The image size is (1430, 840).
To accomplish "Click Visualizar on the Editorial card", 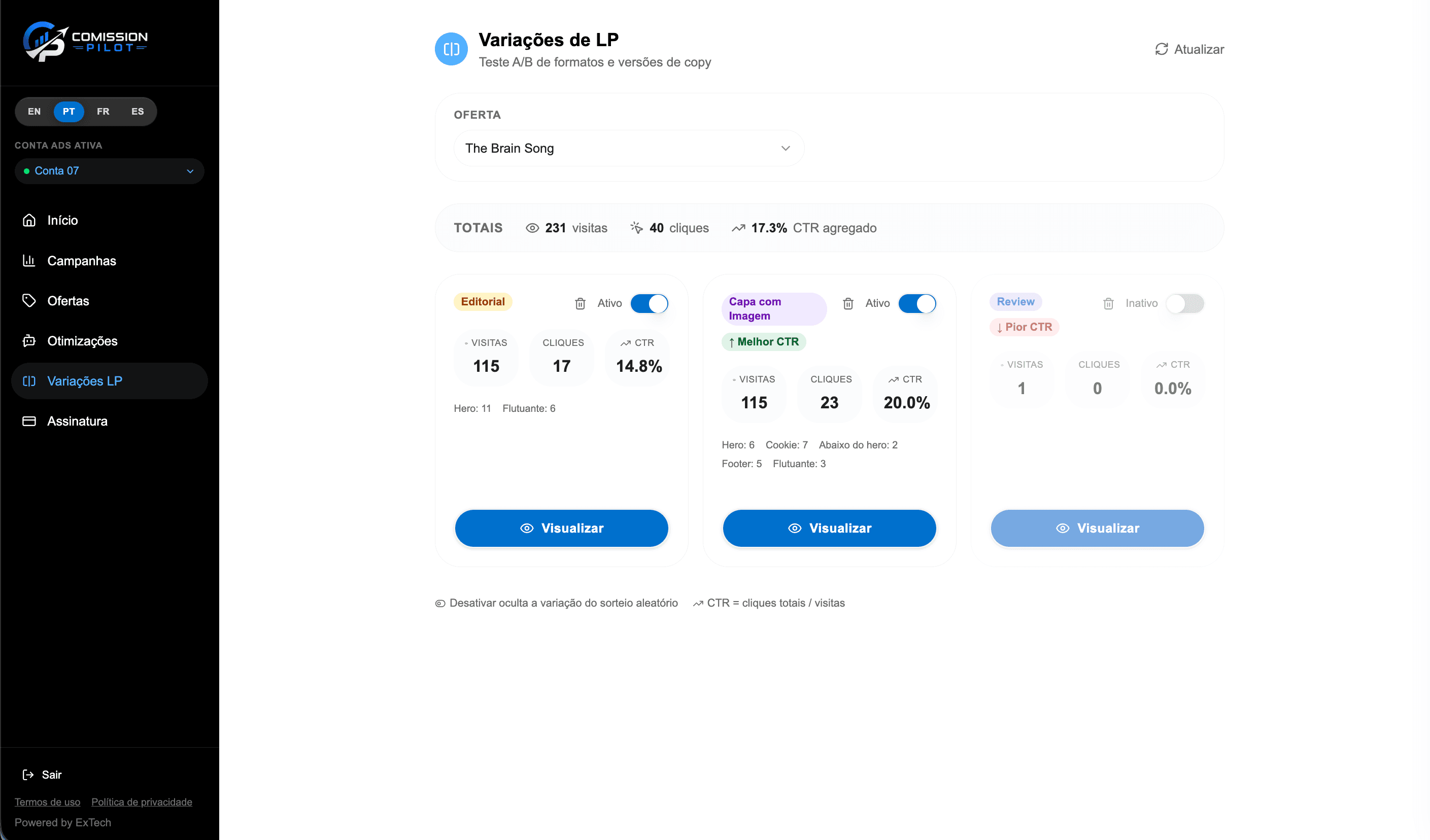I will [x=561, y=528].
